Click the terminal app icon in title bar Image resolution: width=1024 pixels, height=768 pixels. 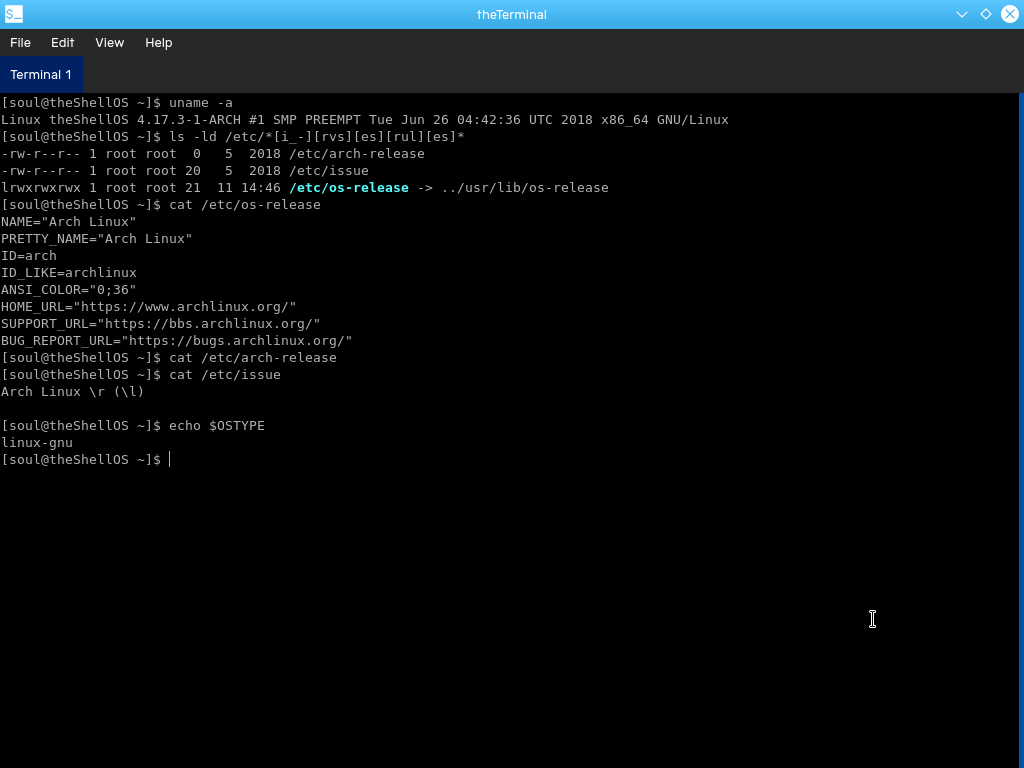[x=14, y=14]
